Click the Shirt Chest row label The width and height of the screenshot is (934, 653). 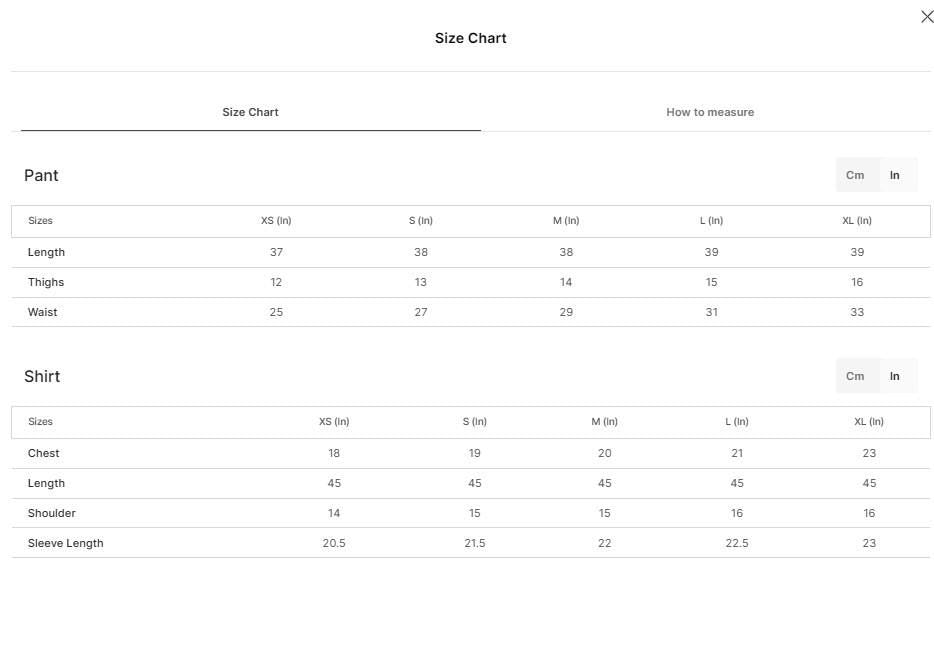tap(43, 453)
